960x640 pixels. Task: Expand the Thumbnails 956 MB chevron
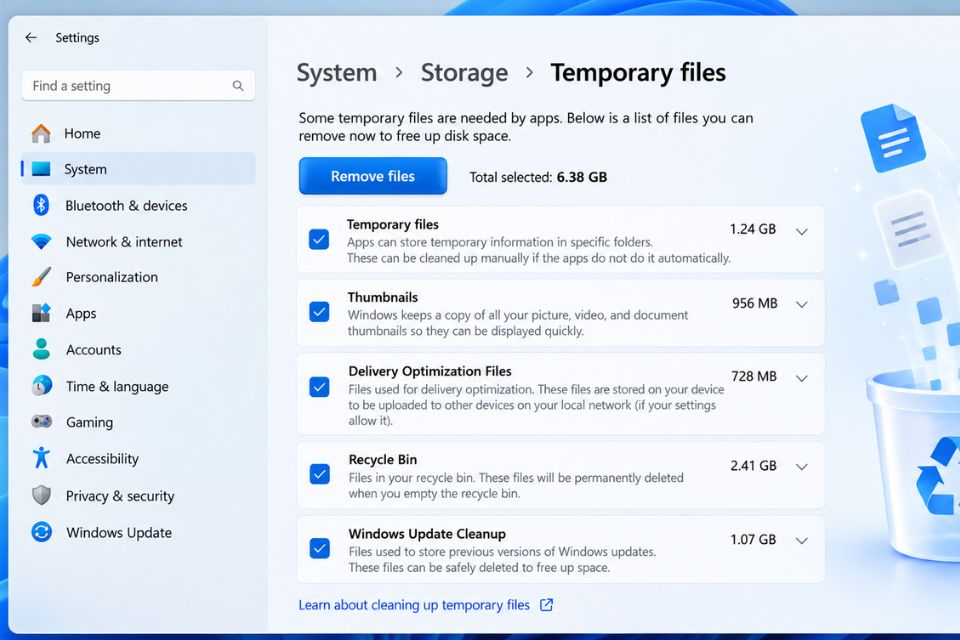tap(801, 304)
